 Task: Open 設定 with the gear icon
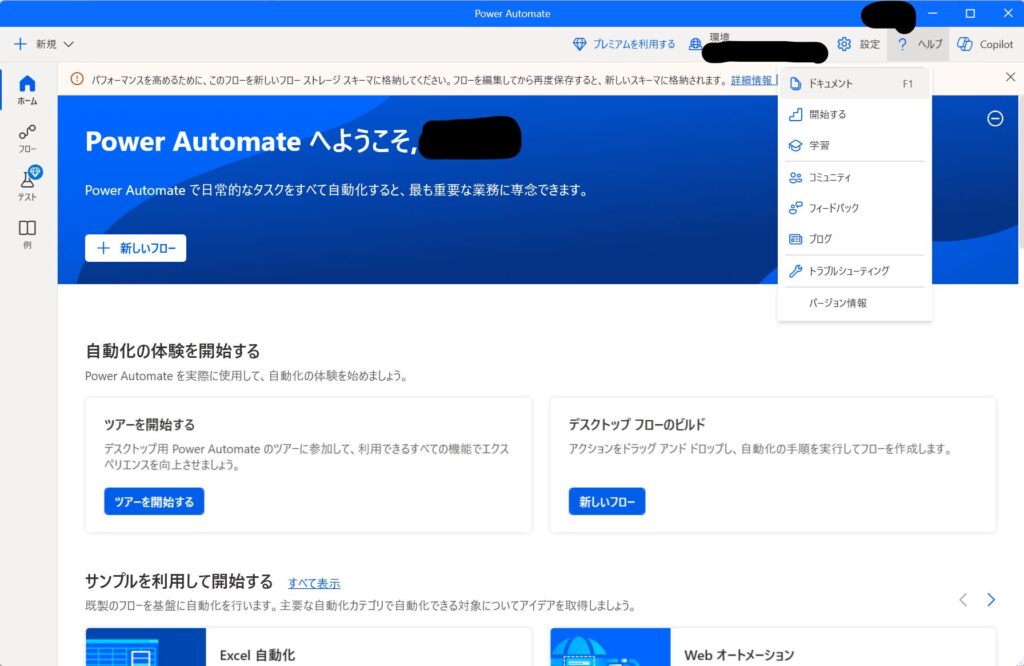(844, 44)
